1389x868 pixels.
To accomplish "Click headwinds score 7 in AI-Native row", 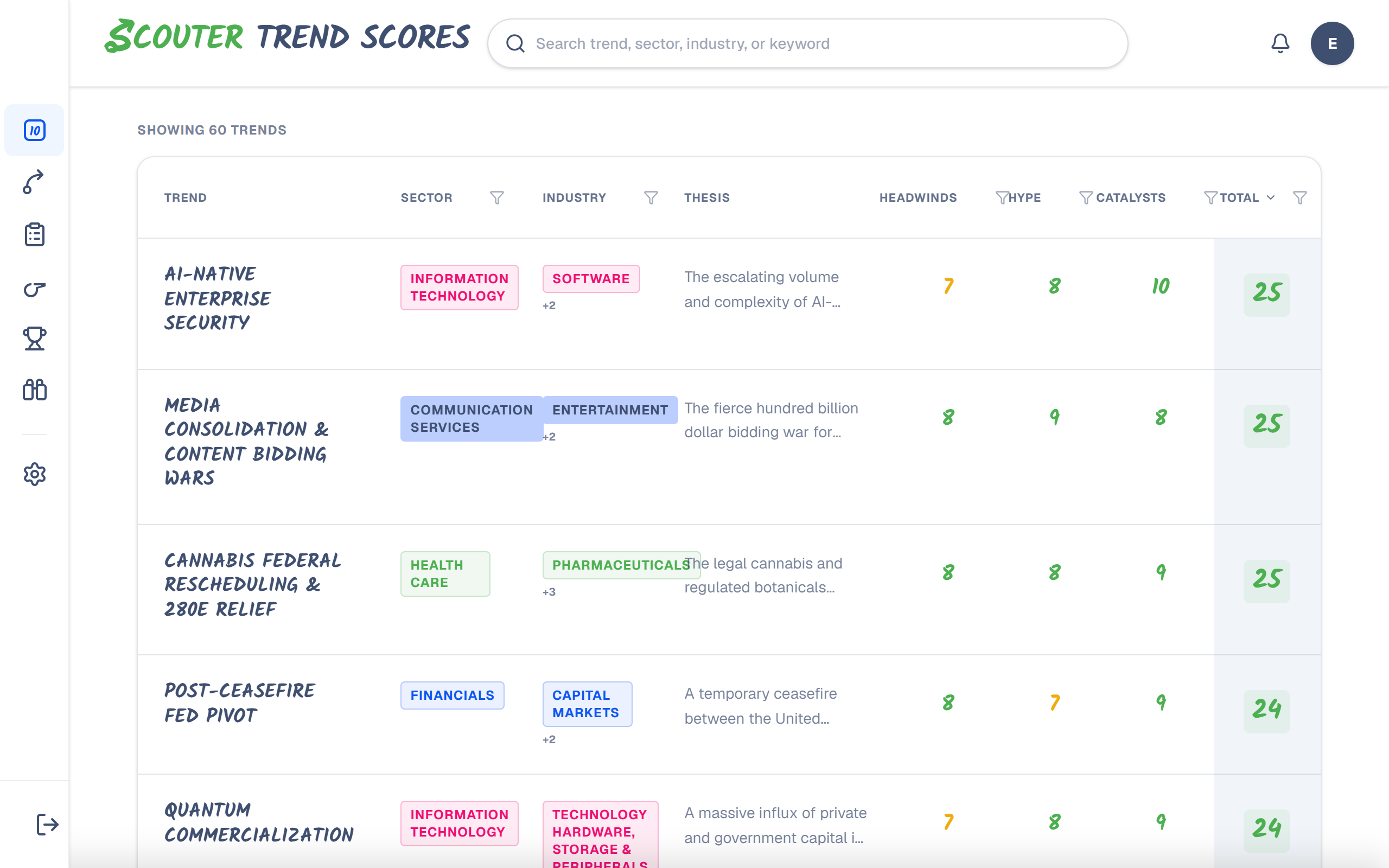I will tap(948, 286).
